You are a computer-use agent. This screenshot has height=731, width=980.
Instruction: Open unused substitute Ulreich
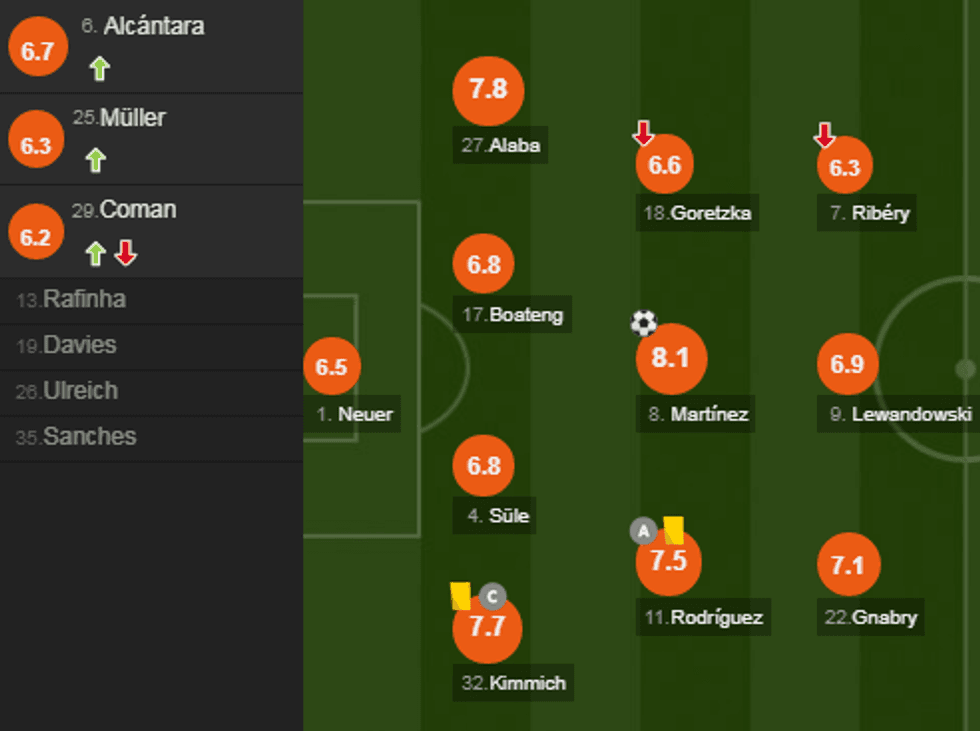(x=80, y=391)
